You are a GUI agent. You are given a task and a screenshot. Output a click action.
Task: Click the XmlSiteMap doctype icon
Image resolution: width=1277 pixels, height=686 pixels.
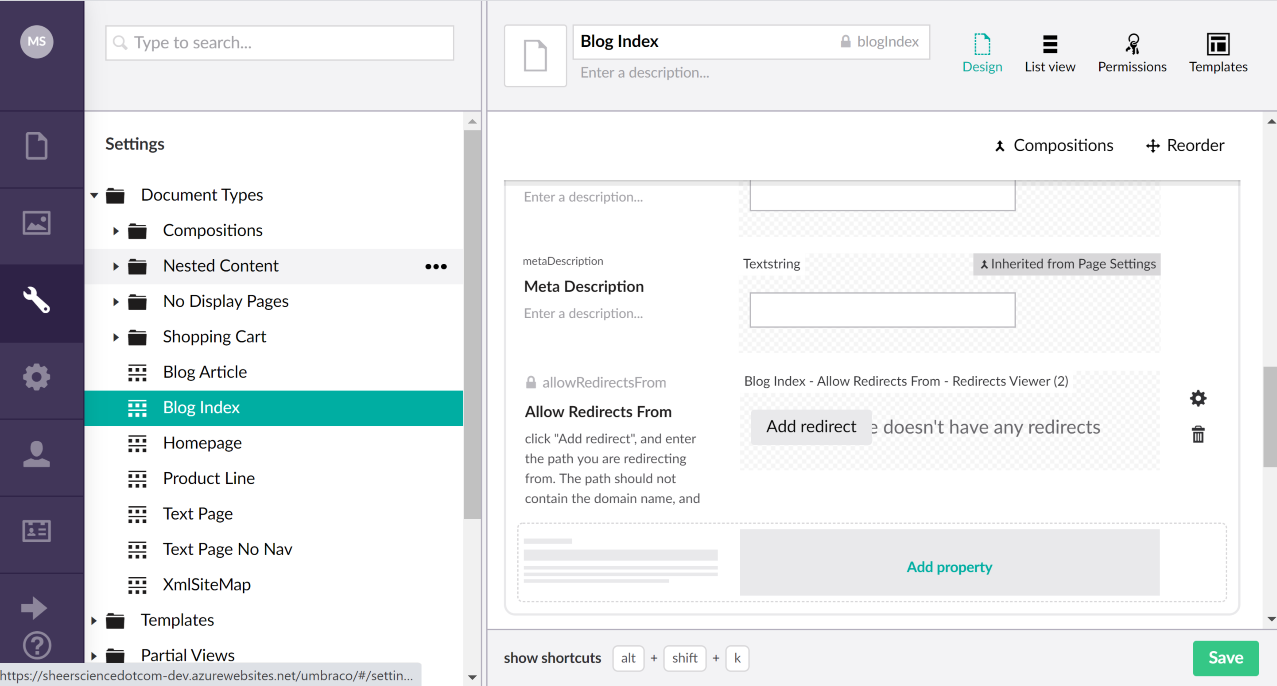pyautogui.click(x=137, y=585)
